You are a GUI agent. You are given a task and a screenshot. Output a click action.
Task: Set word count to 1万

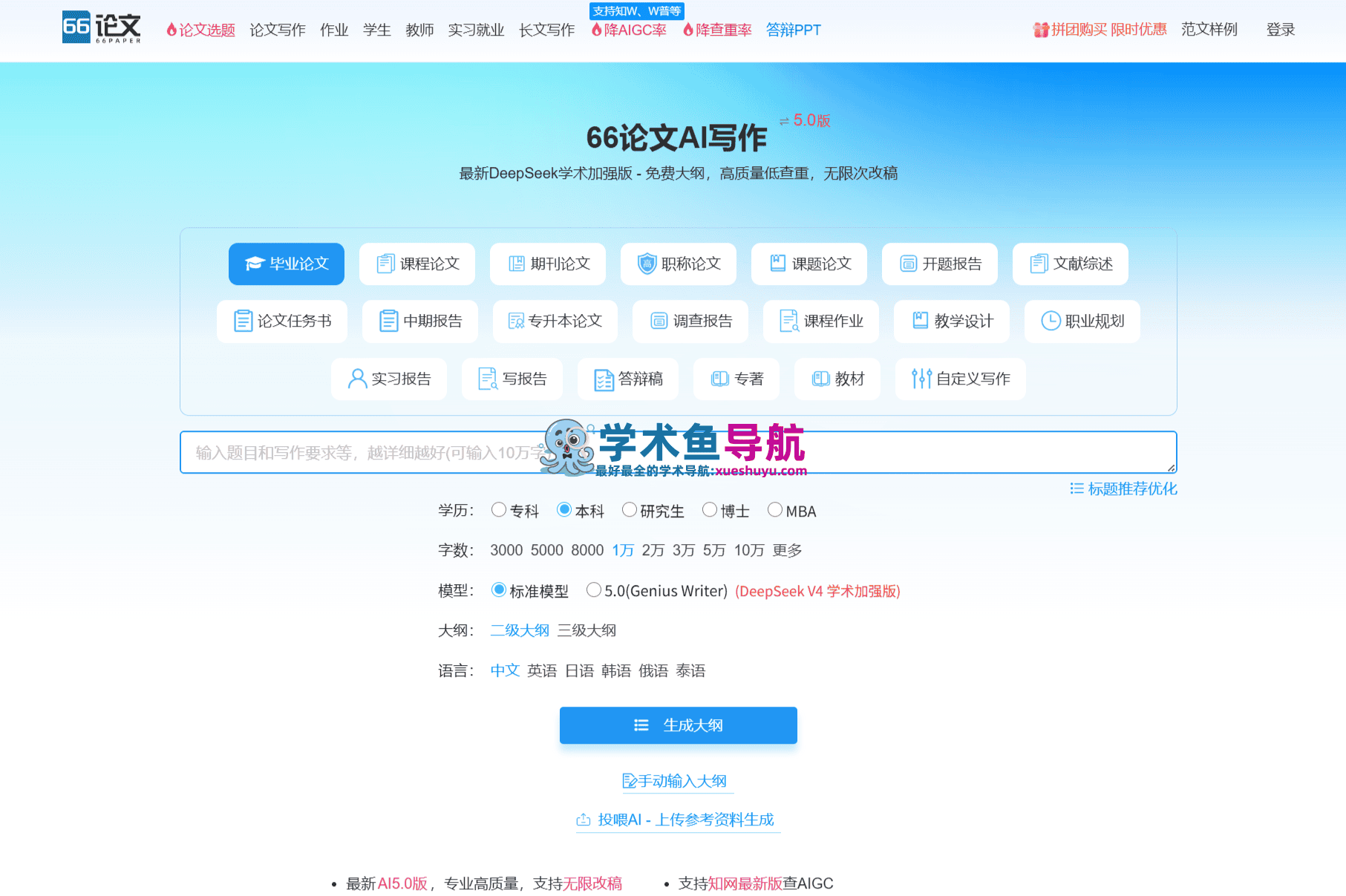point(623,550)
